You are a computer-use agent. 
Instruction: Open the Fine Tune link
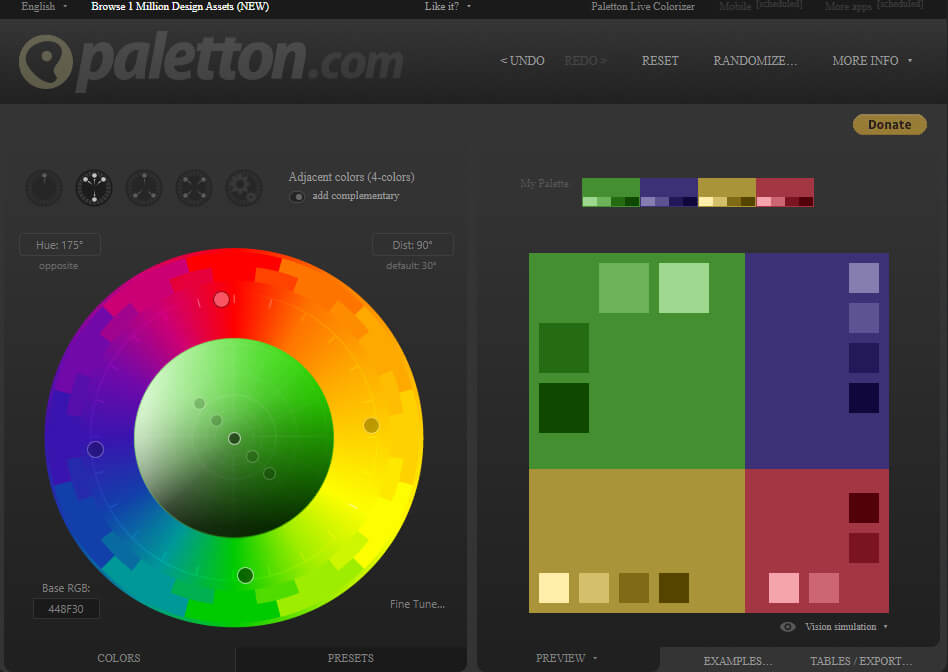point(418,604)
